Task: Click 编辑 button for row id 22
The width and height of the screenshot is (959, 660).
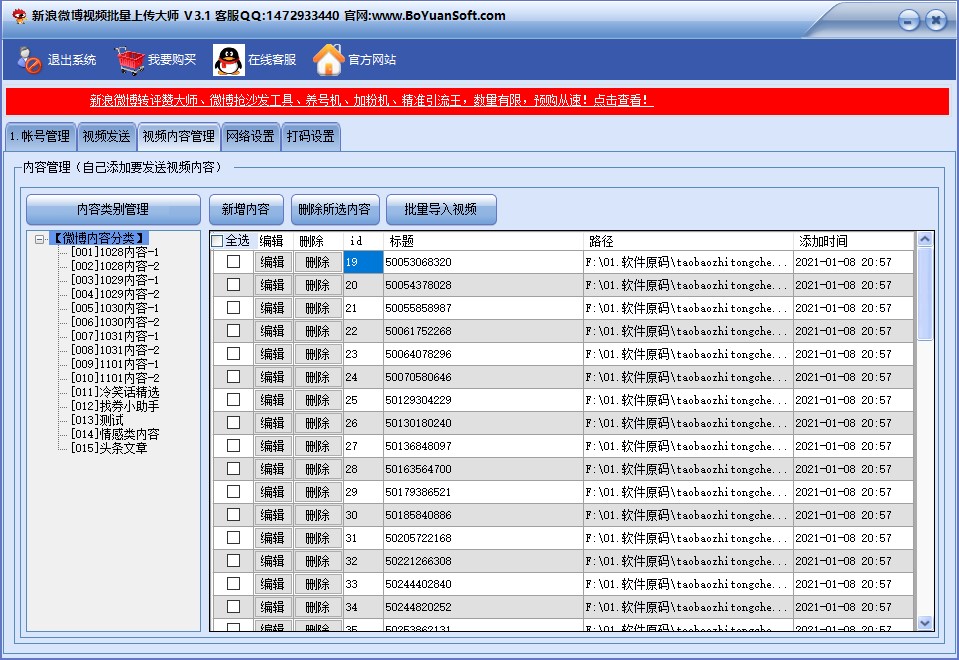Action: point(273,331)
